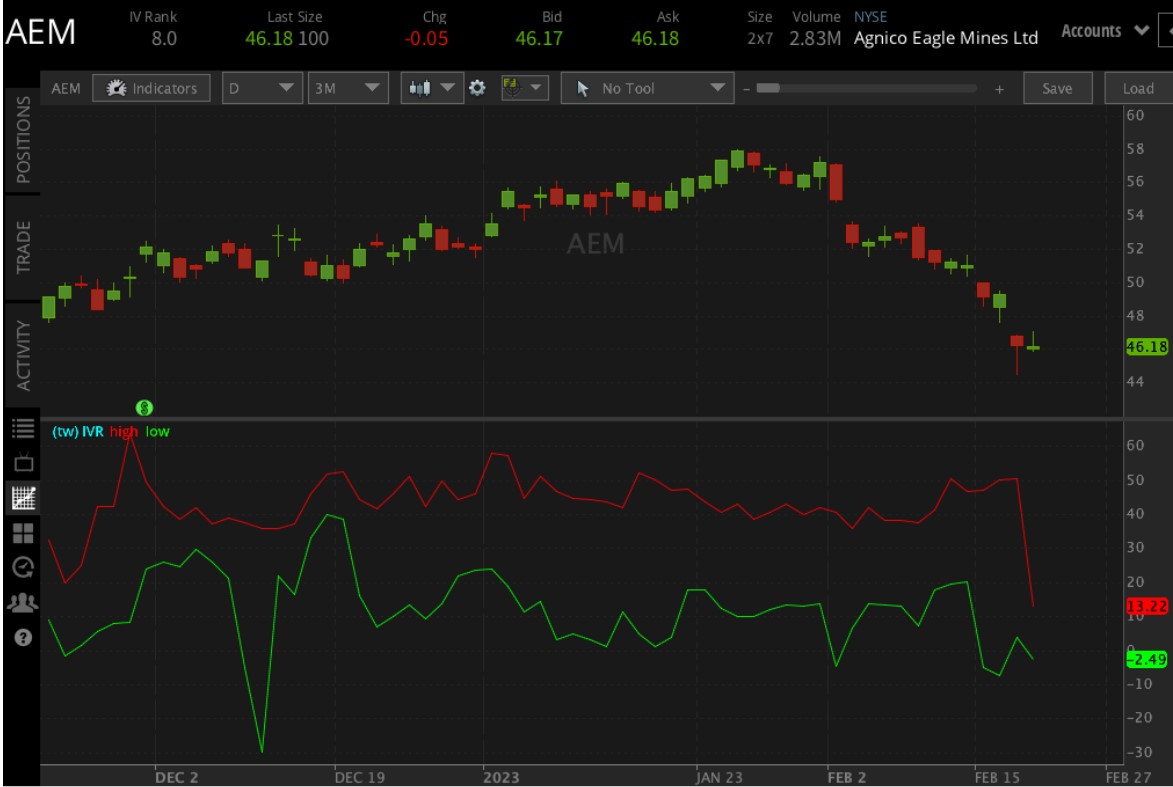The width and height of the screenshot is (1173, 787).
Task: Open the No Tool drawing dropdown
Action: click(x=648, y=88)
